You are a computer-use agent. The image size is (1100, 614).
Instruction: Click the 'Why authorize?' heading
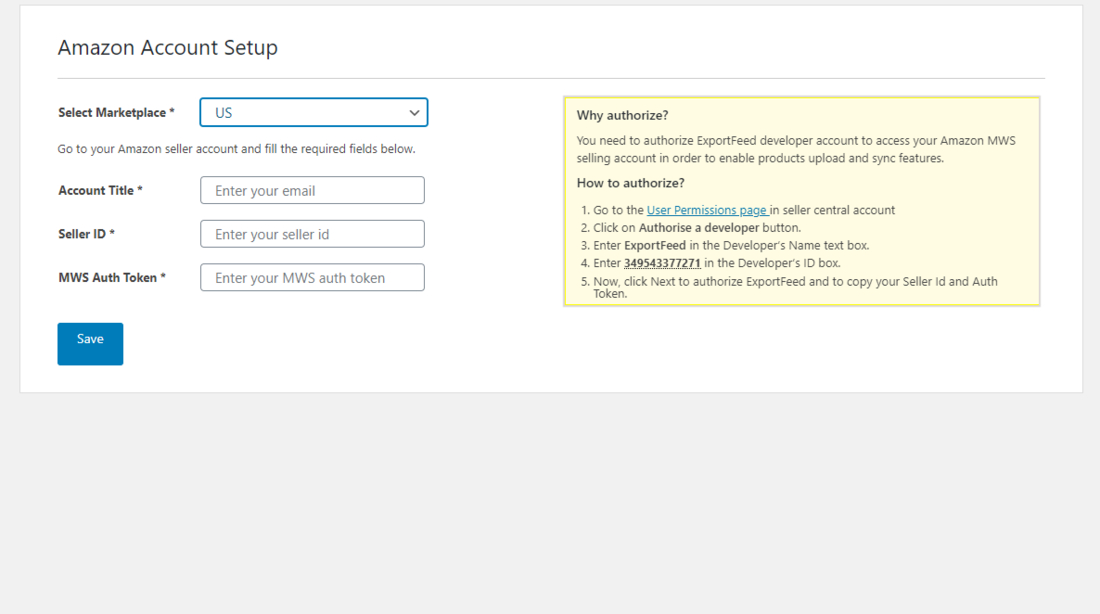[622, 116]
